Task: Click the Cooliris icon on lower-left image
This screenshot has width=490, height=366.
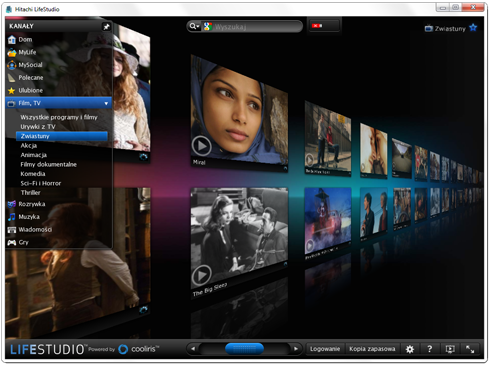Action: point(143,310)
